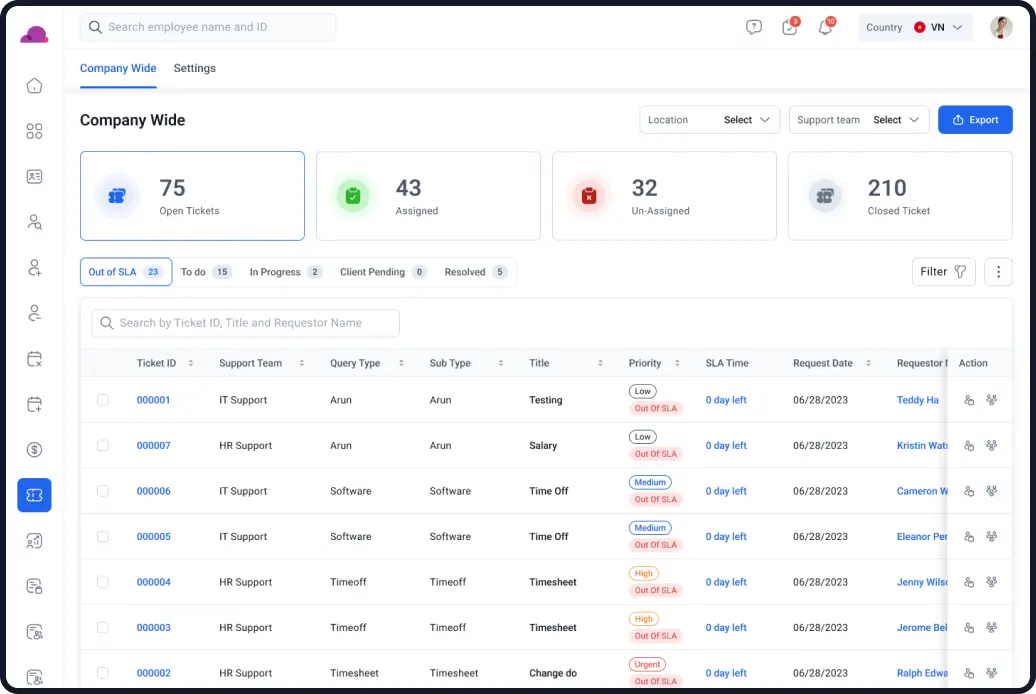Select the checkbox for ticket 000004

click(x=102, y=582)
